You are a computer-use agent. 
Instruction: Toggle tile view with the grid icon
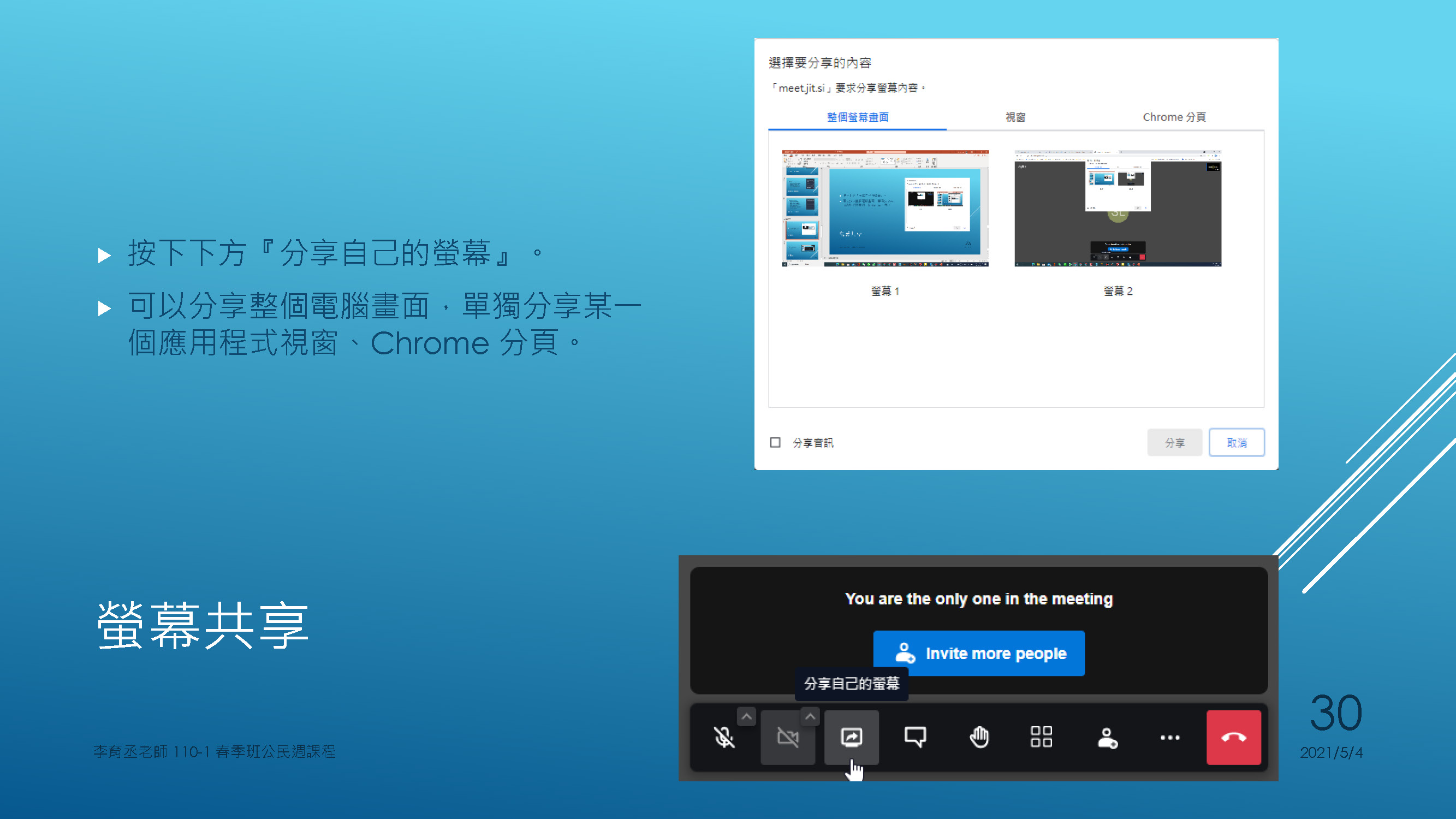coord(1042,738)
